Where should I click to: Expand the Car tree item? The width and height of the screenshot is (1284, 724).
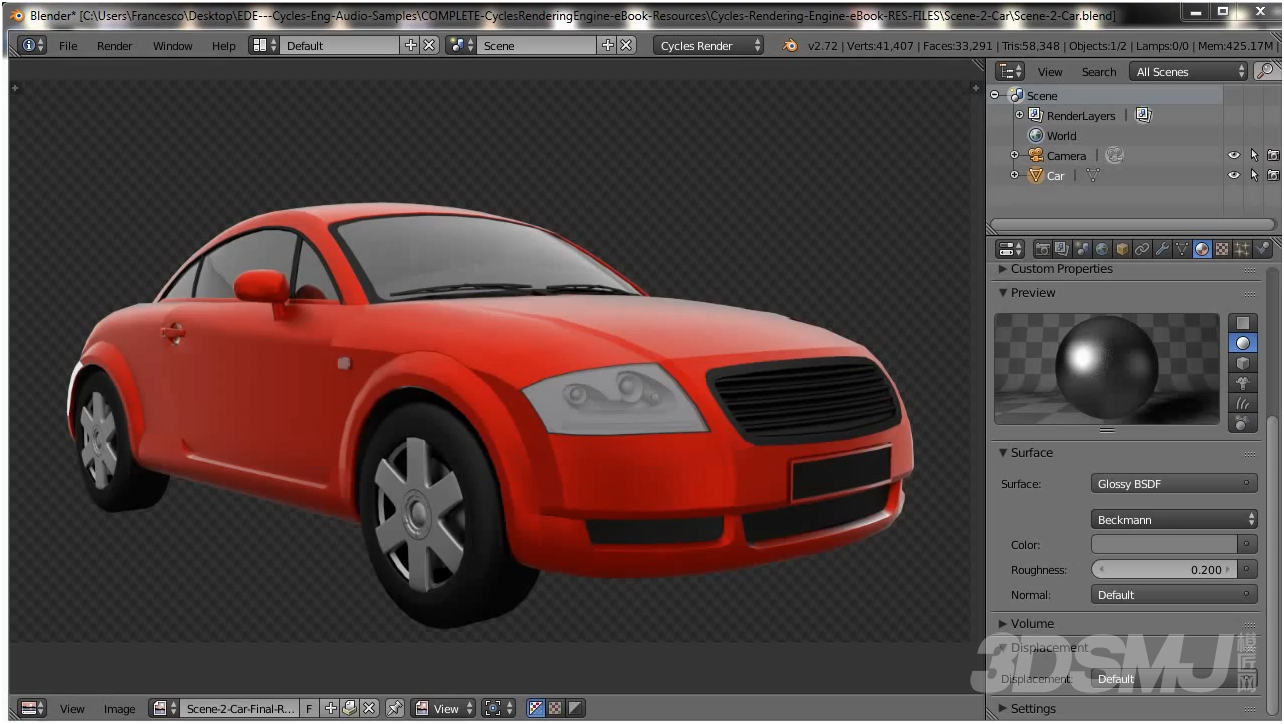pyautogui.click(x=1014, y=176)
